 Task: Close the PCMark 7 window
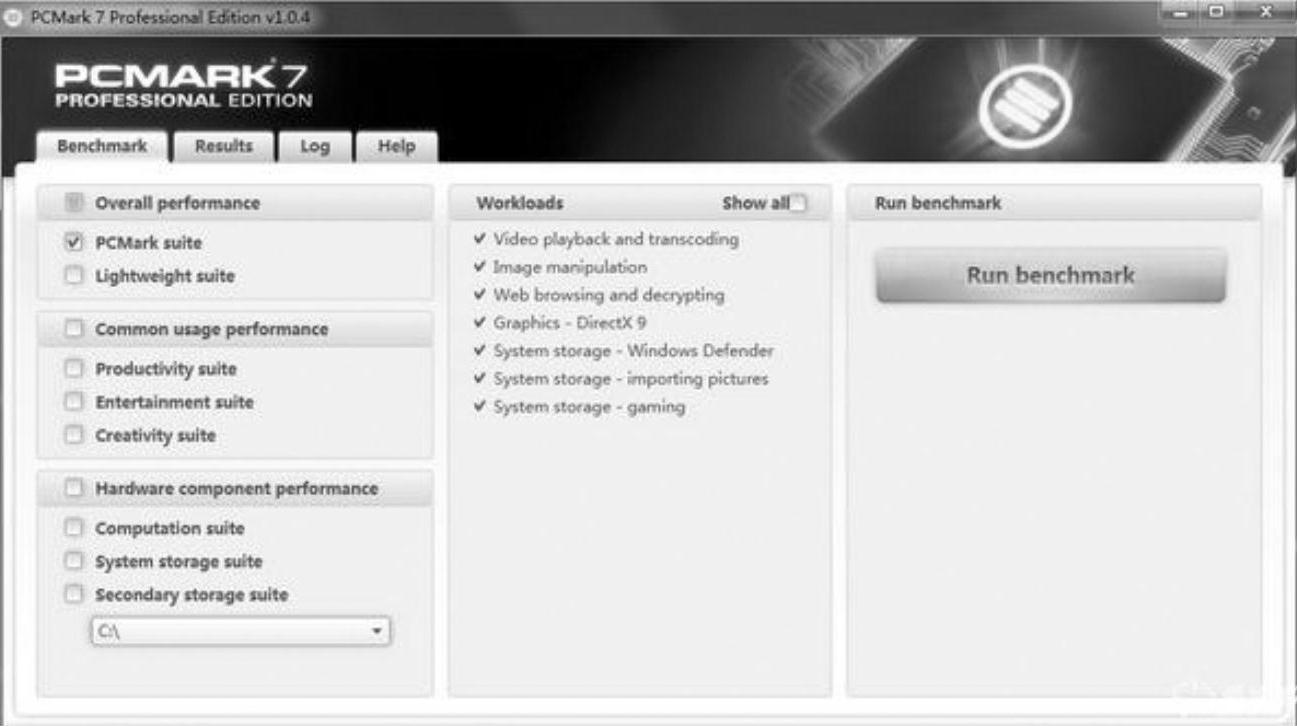tap(1264, 12)
